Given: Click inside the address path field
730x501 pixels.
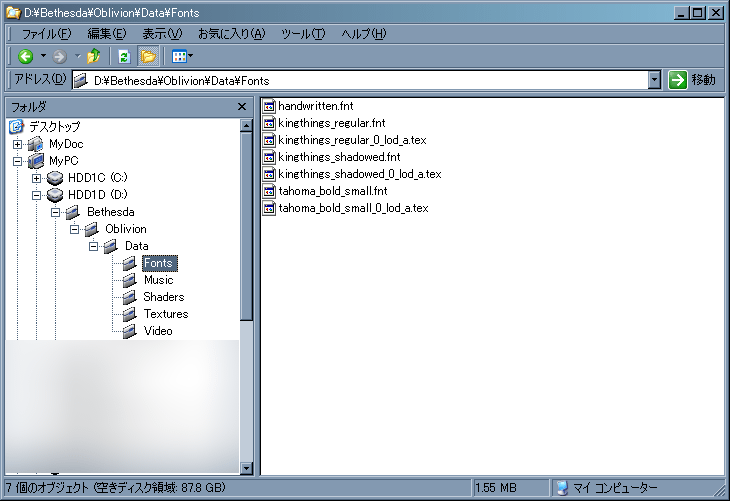Looking at the screenshot, I should point(370,80).
